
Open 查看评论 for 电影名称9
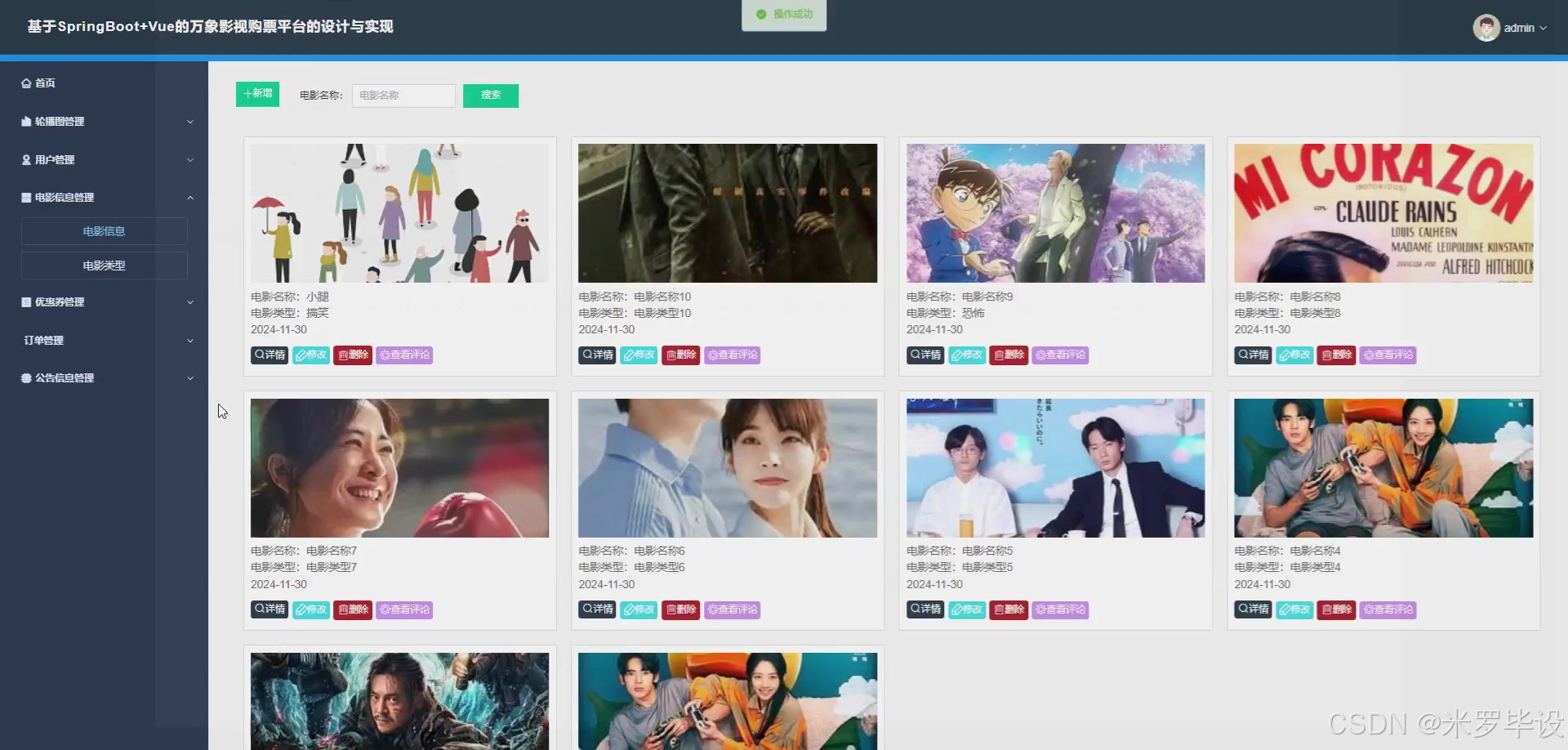pyautogui.click(x=1060, y=355)
